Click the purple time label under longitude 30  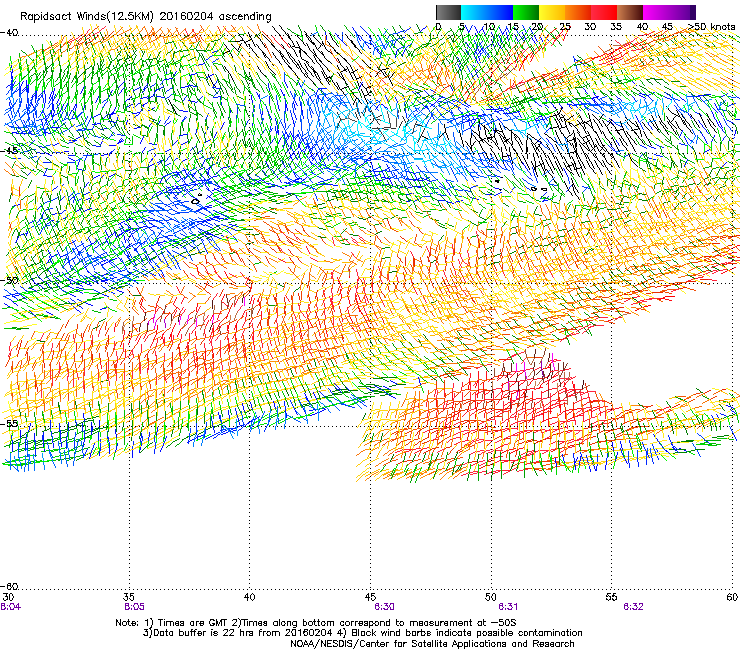pyautogui.click(x=10, y=607)
